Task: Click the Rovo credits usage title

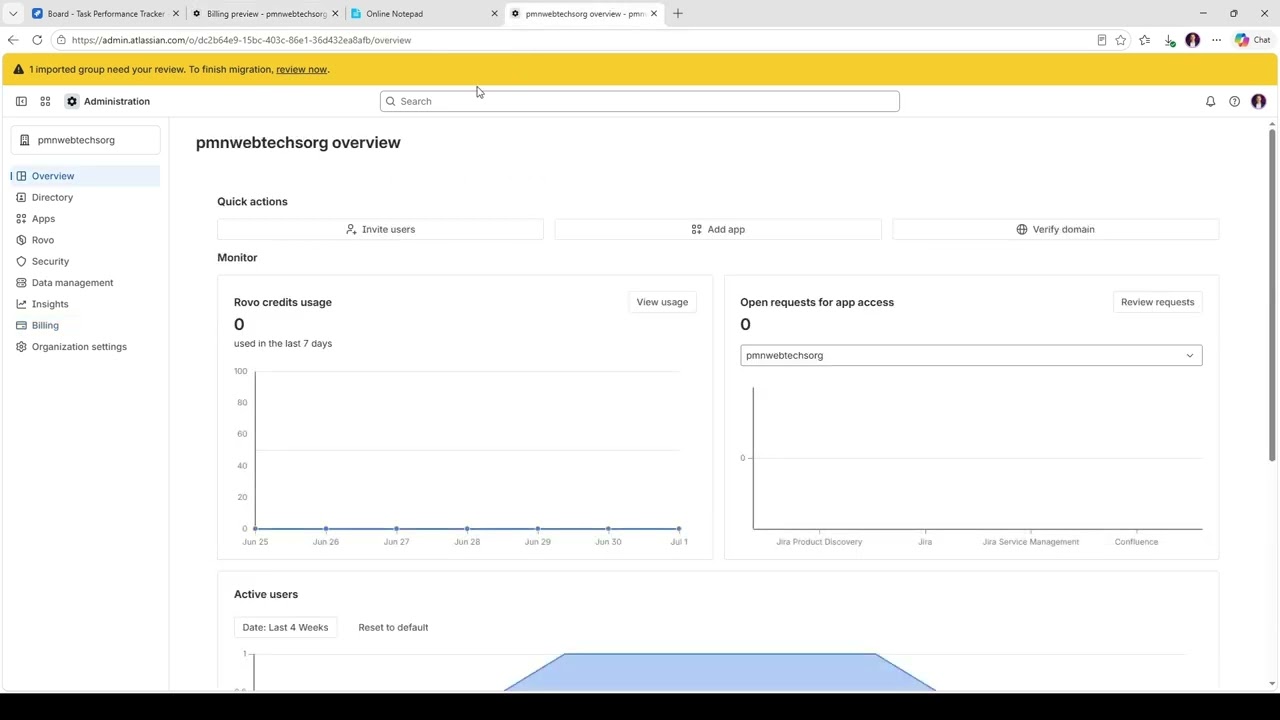Action: (x=283, y=302)
